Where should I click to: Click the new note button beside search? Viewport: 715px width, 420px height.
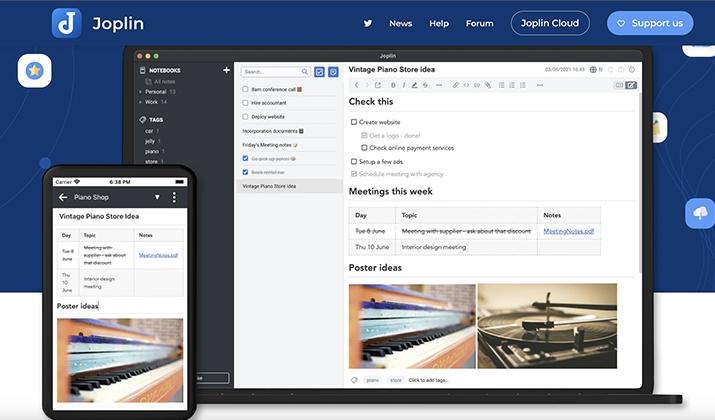click(333, 72)
